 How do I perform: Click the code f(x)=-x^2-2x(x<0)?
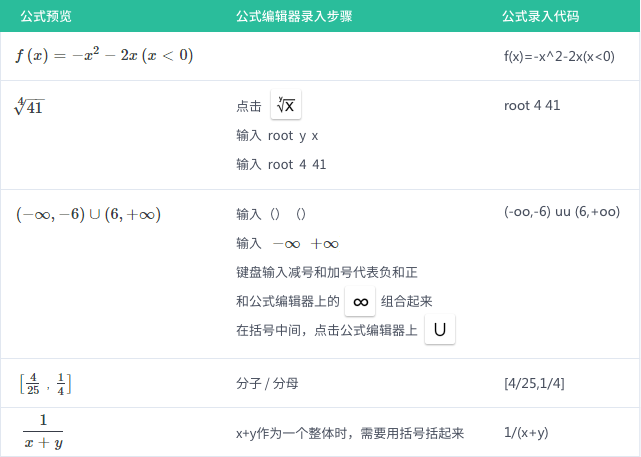pyautogui.click(x=559, y=56)
